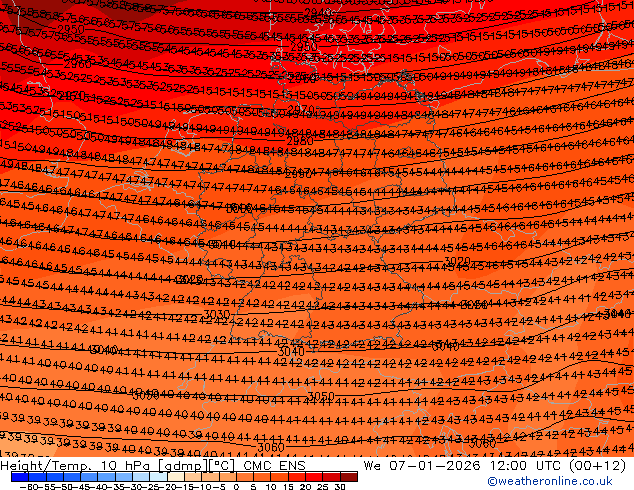Click the '30' legend scale value
The height and width of the screenshot is (490, 634).
pos(340,486)
